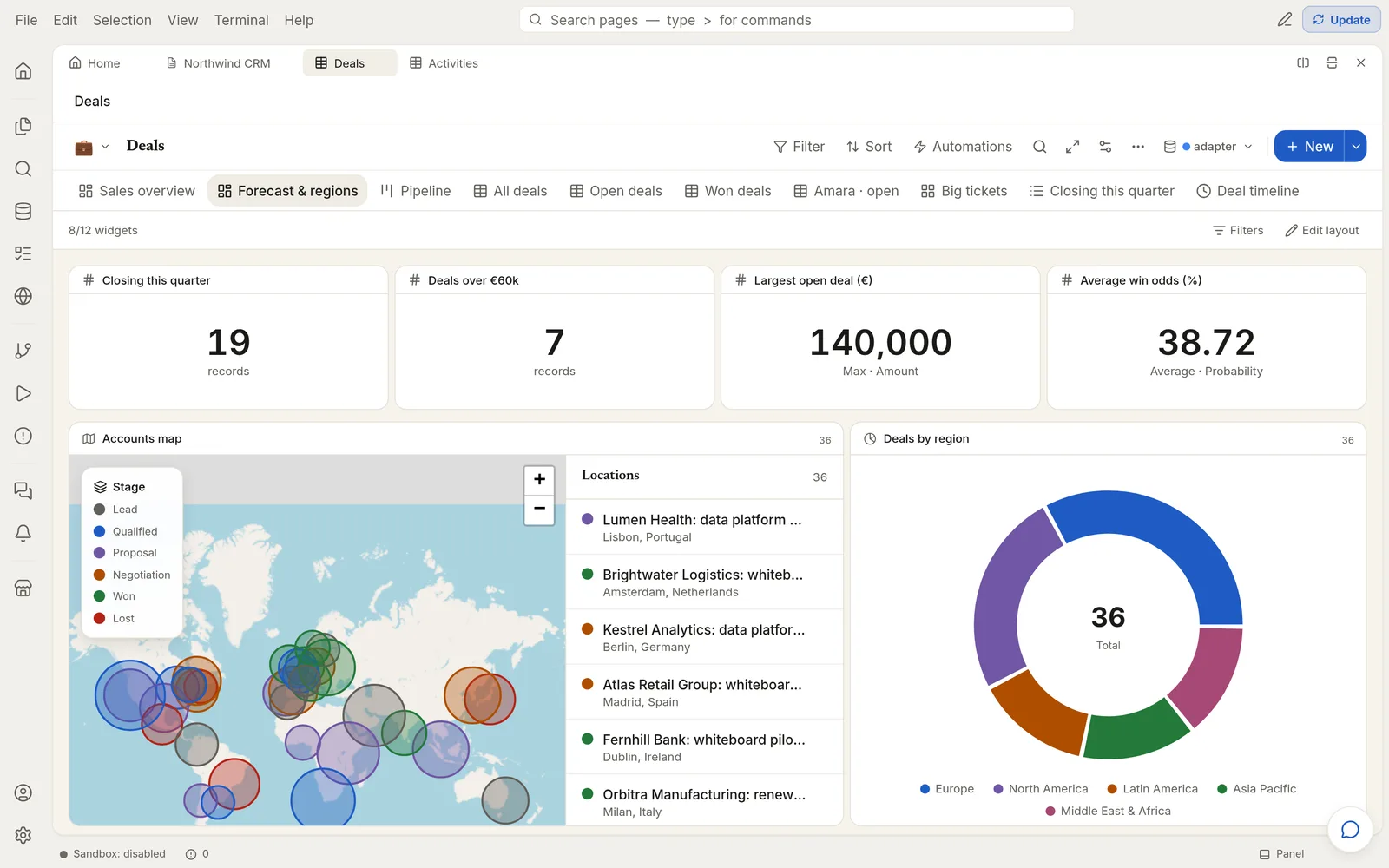Click the play run icon in sidebar
Image resolution: width=1389 pixels, height=868 pixels.
[23, 393]
